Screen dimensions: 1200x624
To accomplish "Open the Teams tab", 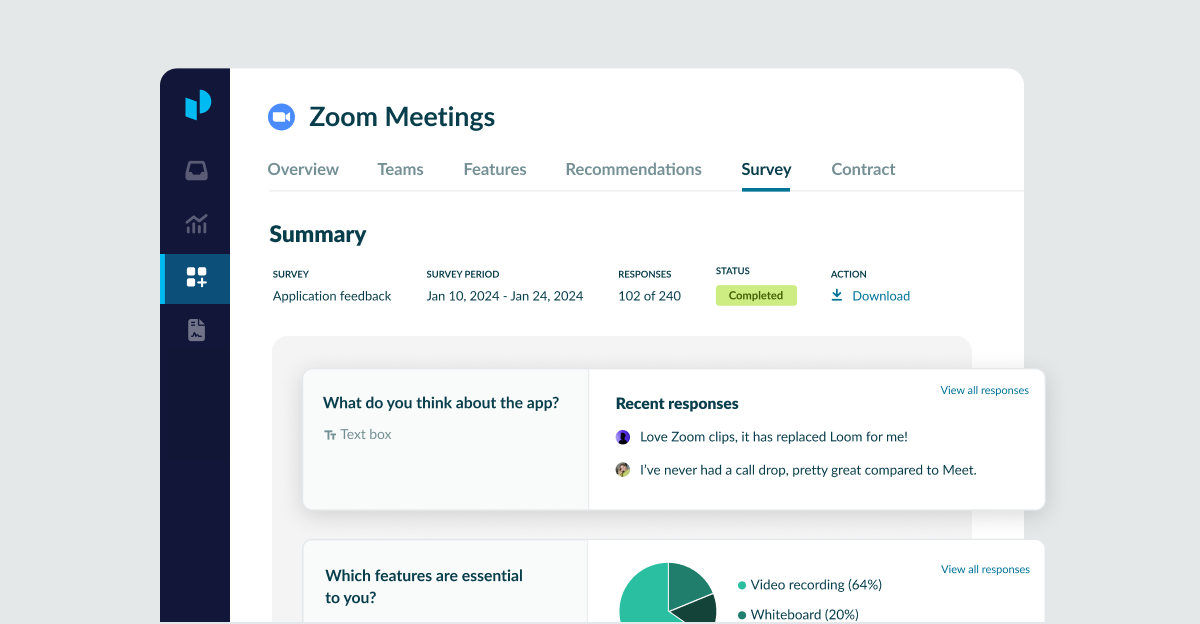I will 400,170.
